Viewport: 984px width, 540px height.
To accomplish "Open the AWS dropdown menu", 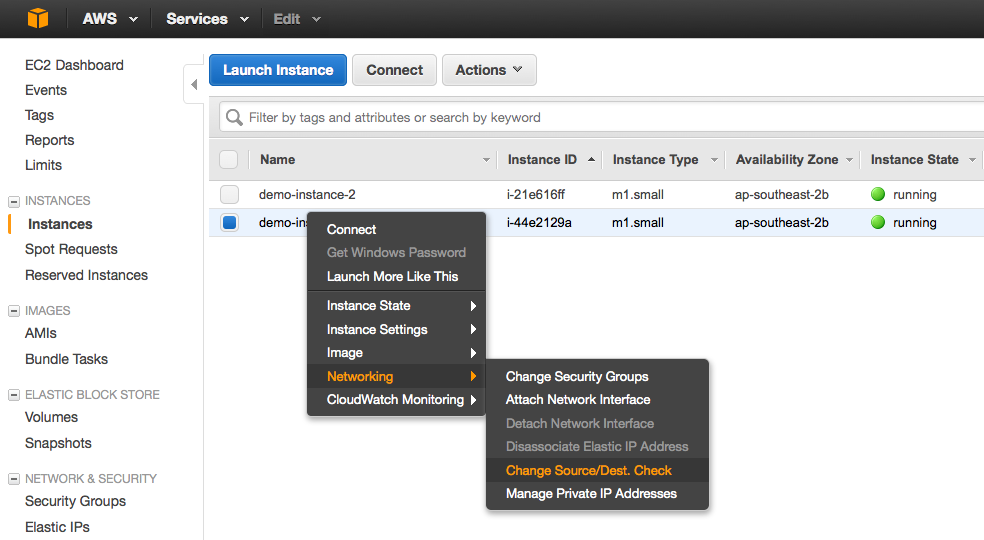I will click(110, 19).
